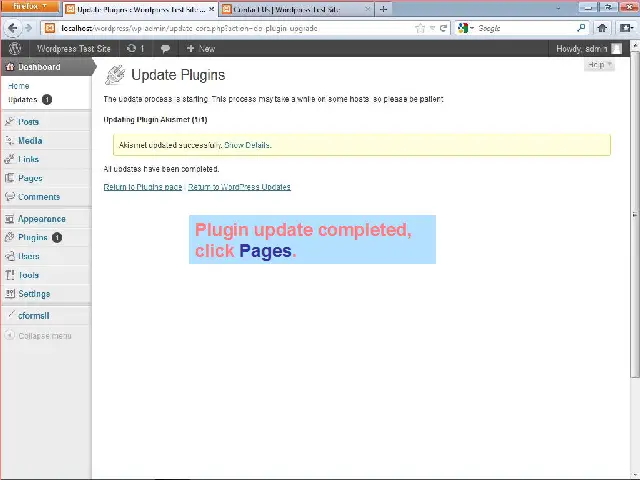
Task: Open the Google search engine dropdown
Action: pyautogui.click(x=466, y=28)
